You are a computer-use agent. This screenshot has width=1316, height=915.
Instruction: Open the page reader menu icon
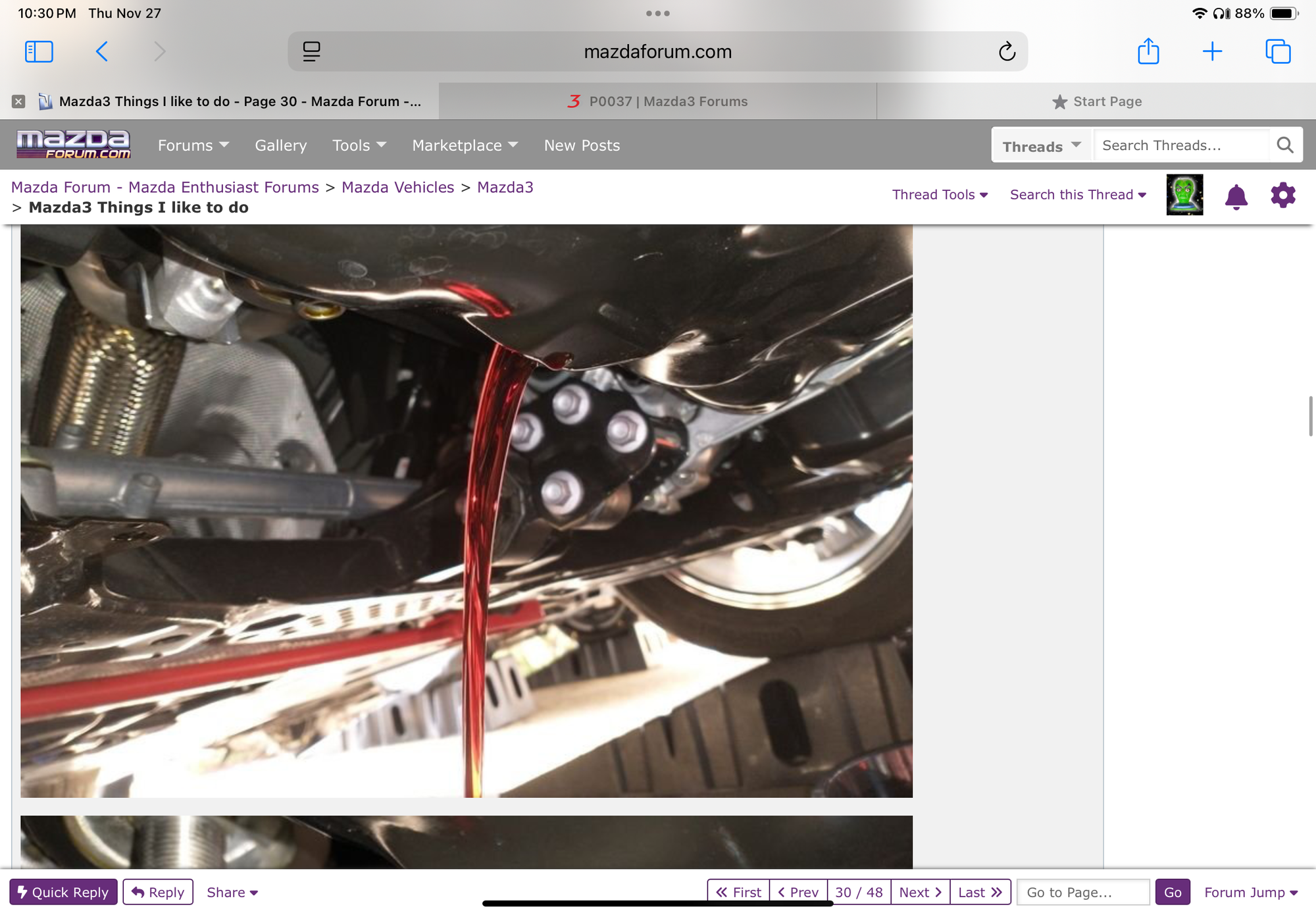312,51
